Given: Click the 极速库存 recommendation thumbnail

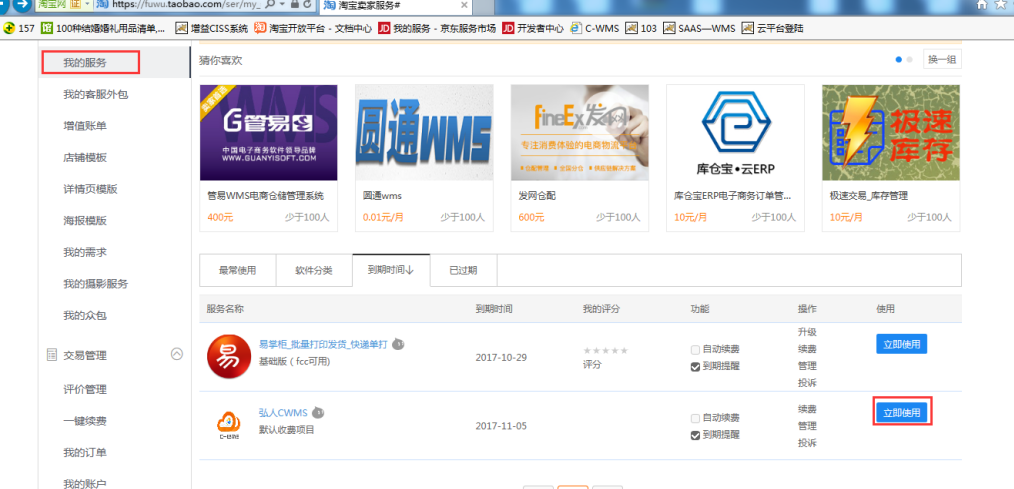Looking at the screenshot, I should coord(891,133).
